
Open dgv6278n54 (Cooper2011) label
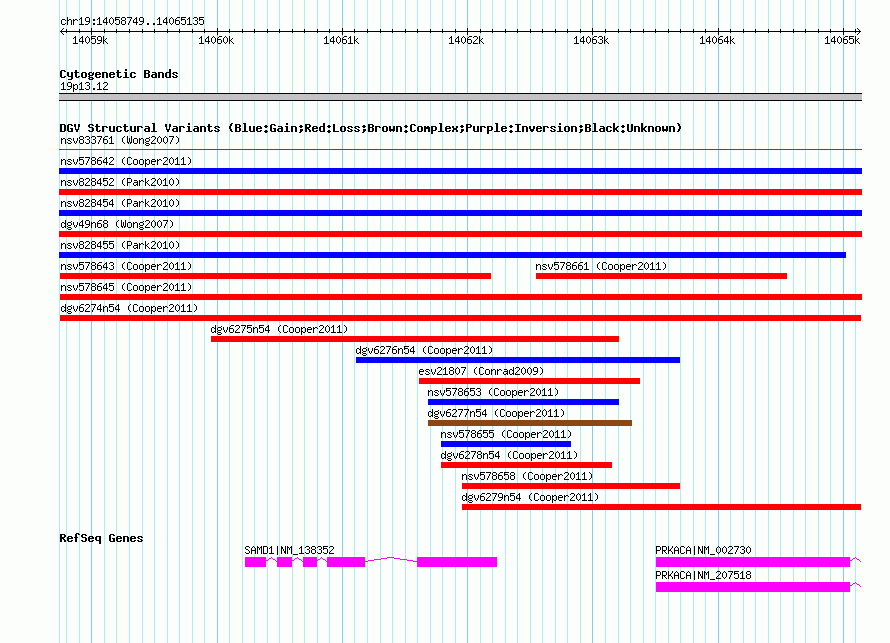pyautogui.click(x=509, y=455)
